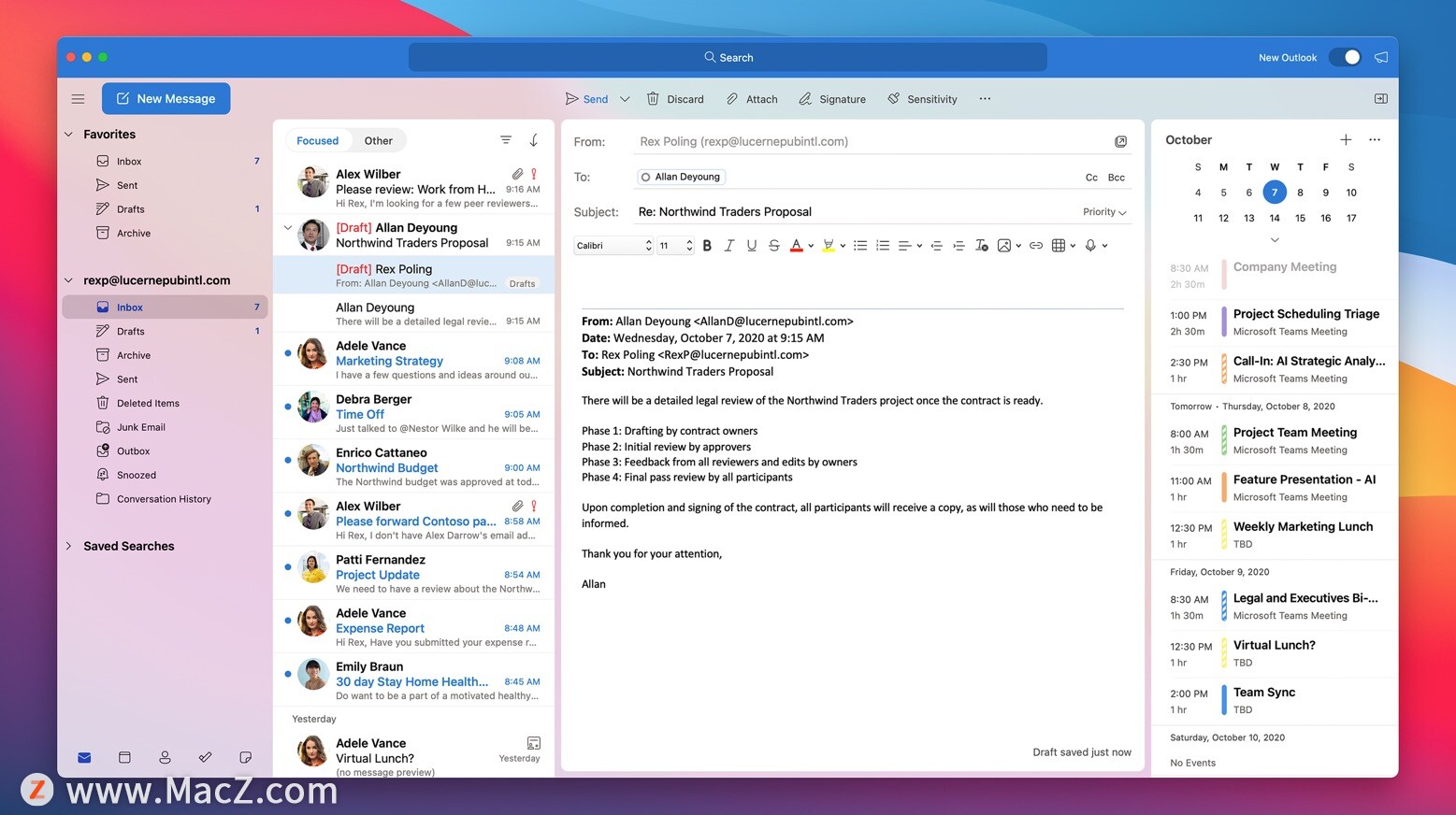Insert hyperlink into message
The image size is (1456, 815).
coord(1036,246)
